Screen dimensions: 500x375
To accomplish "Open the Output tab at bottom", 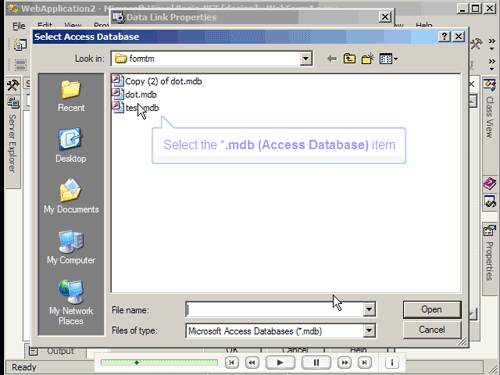I will click(55, 351).
